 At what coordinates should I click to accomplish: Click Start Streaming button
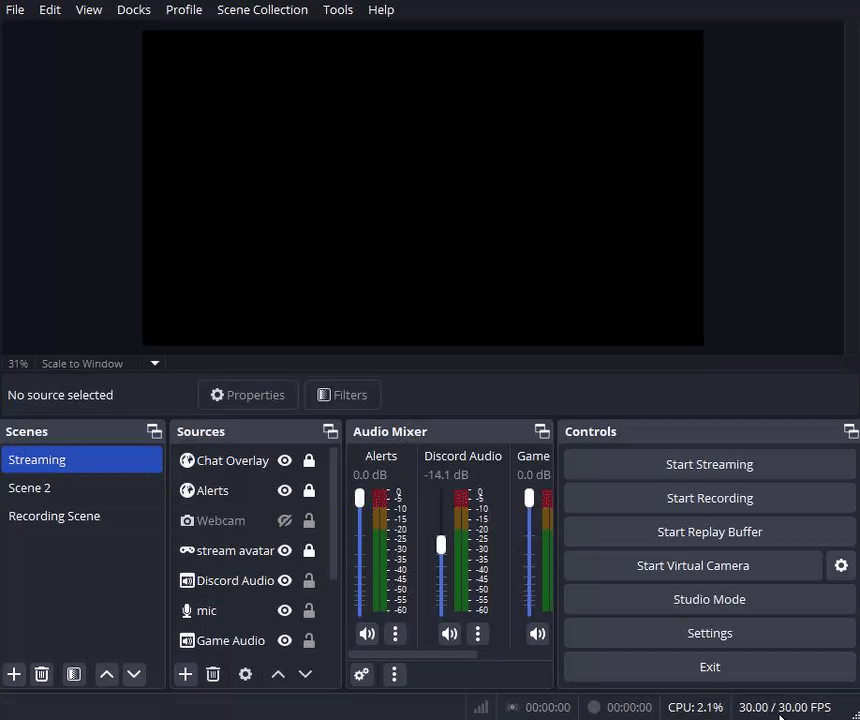coord(709,464)
